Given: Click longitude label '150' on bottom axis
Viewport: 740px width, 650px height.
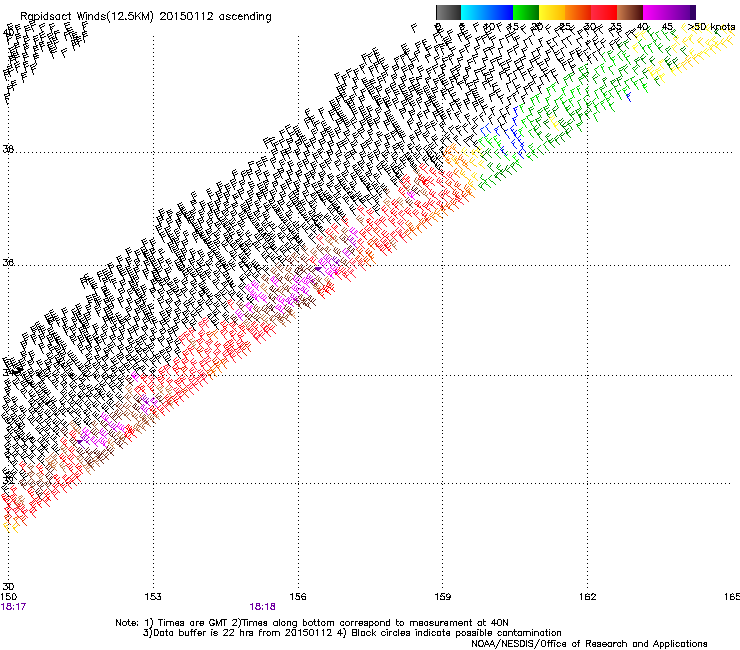Looking at the screenshot, I should [9, 597].
